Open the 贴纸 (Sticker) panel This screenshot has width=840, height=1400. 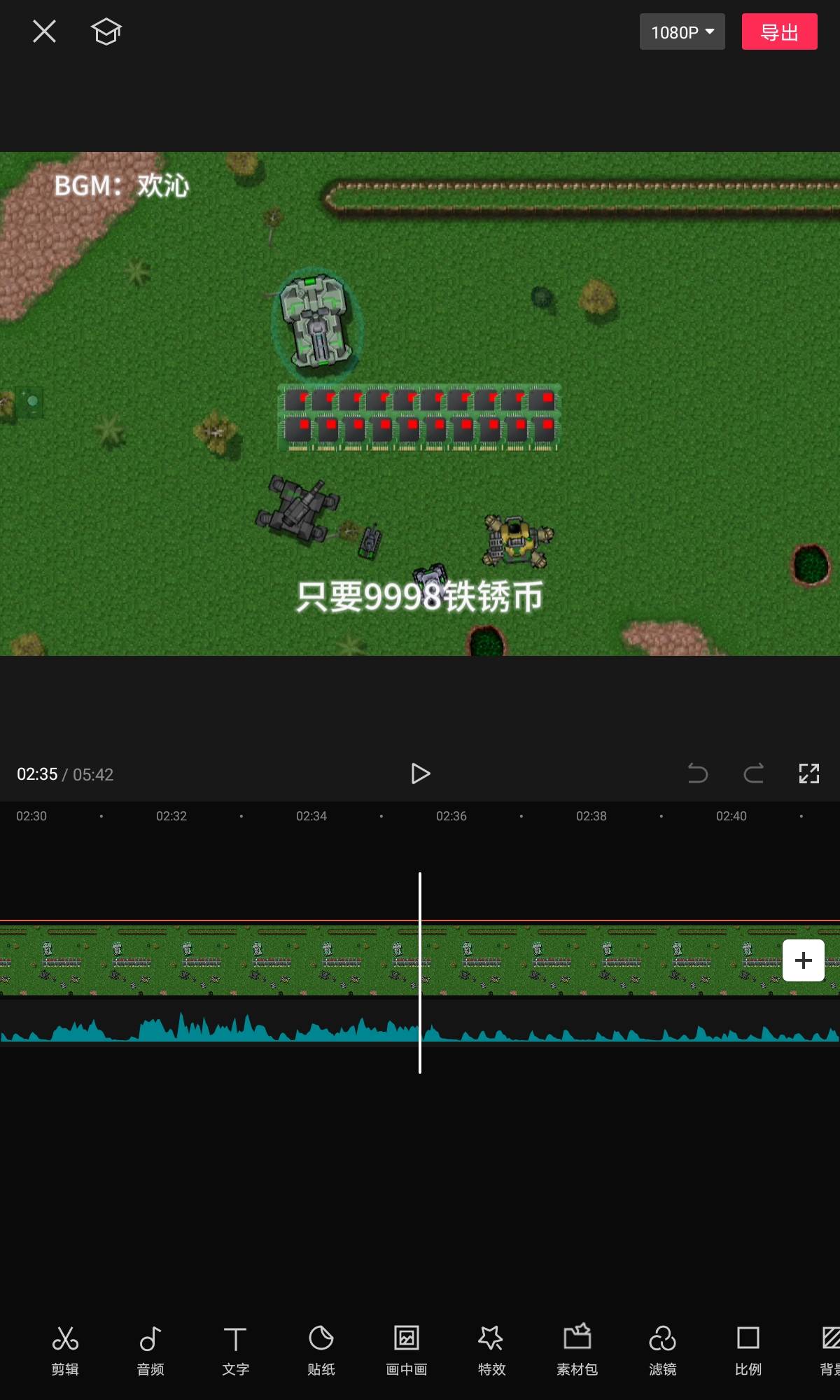pos(321,1350)
